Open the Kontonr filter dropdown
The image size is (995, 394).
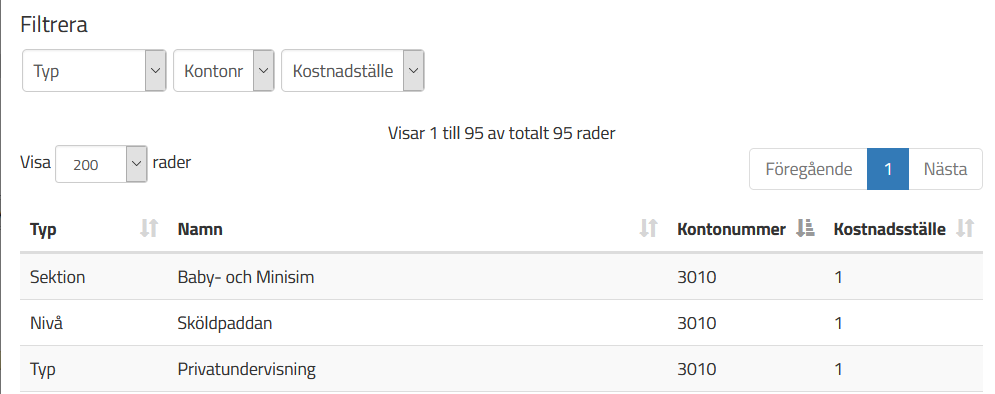point(223,70)
